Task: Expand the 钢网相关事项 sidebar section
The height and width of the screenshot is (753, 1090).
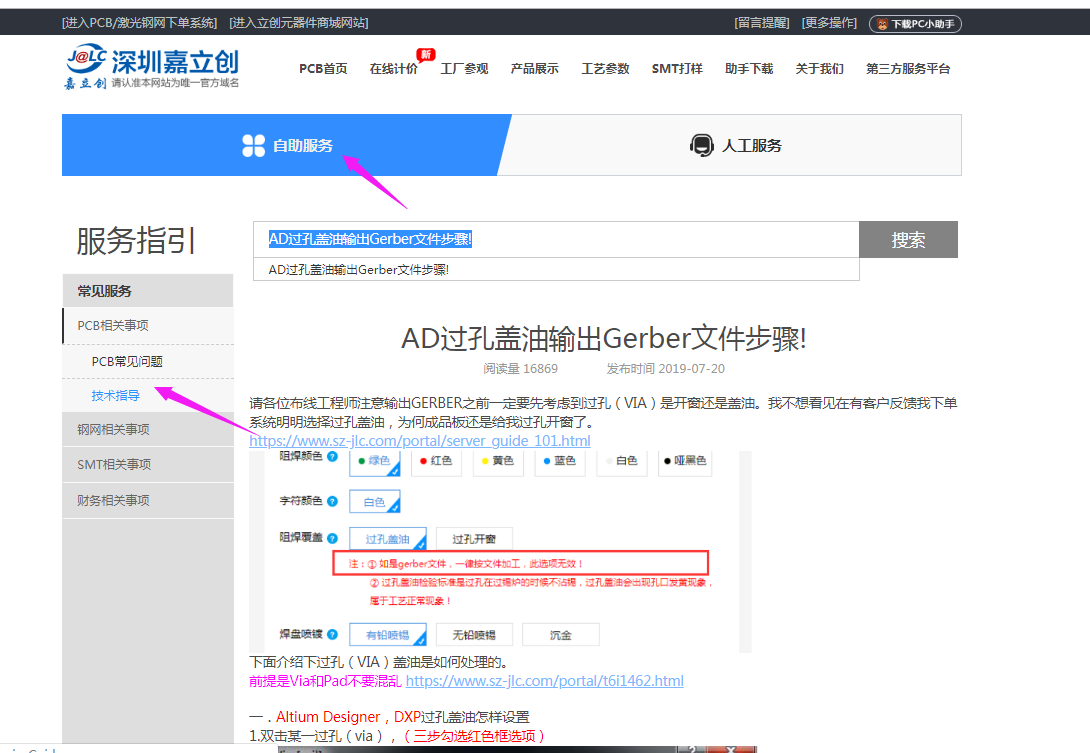Action: [x=113, y=430]
